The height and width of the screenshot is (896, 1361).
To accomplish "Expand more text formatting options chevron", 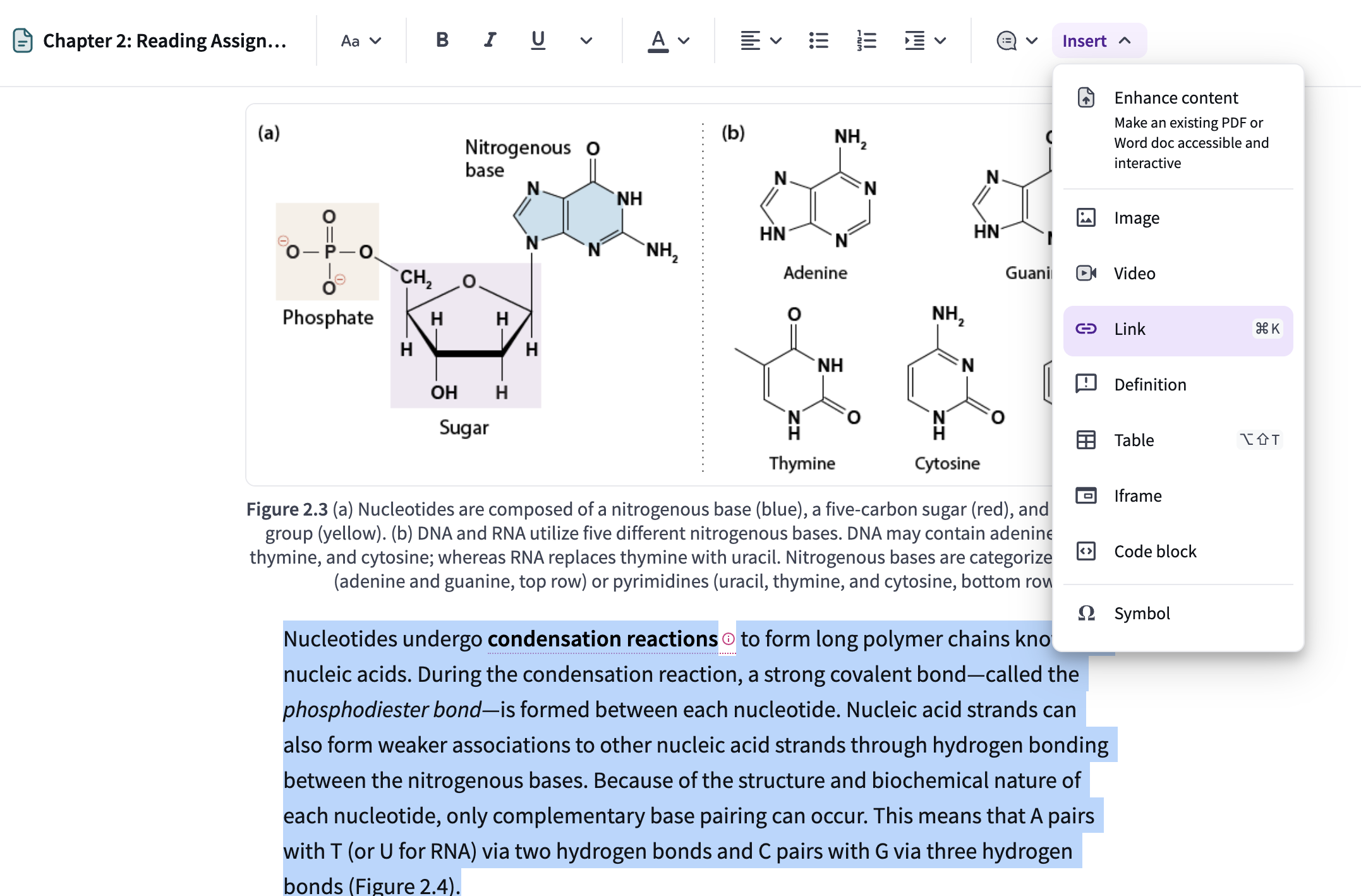I will click(586, 41).
